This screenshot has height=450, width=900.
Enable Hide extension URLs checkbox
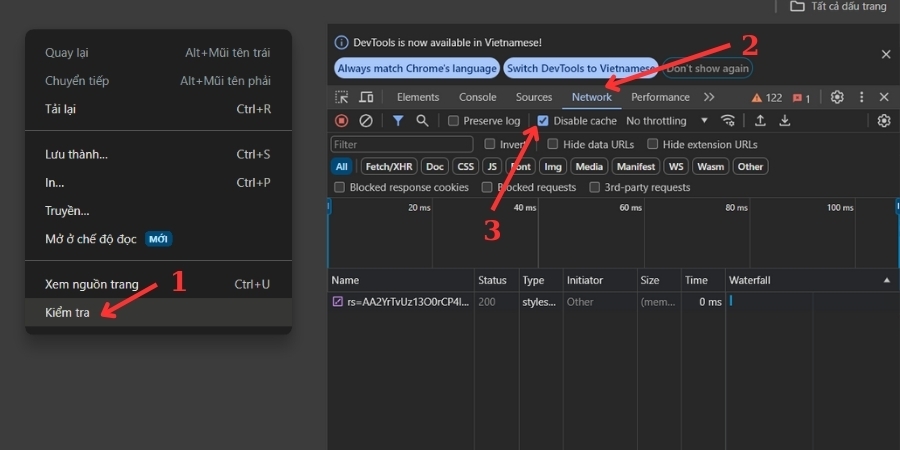[653, 144]
